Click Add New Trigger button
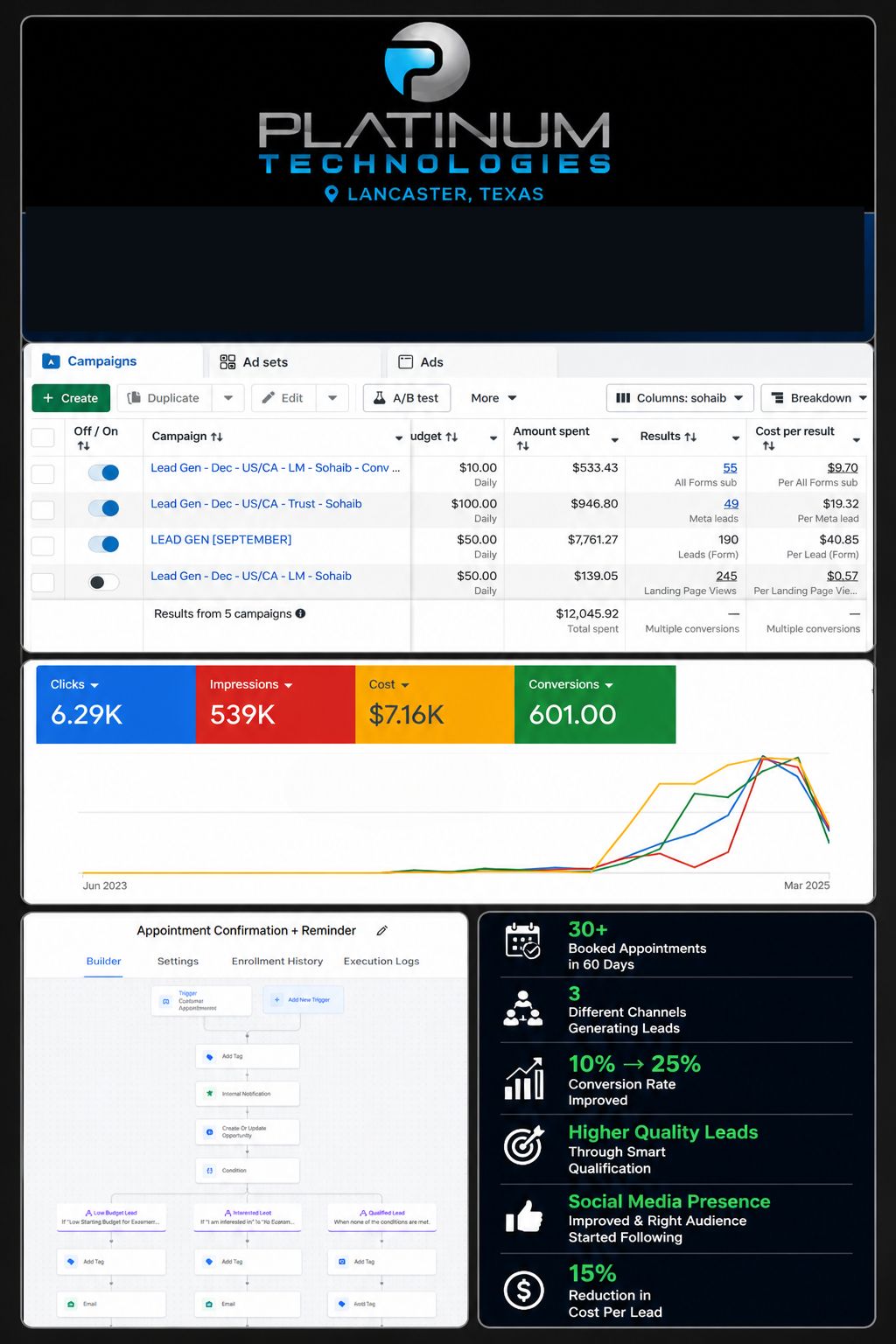The image size is (896, 1344). click(303, 999)
